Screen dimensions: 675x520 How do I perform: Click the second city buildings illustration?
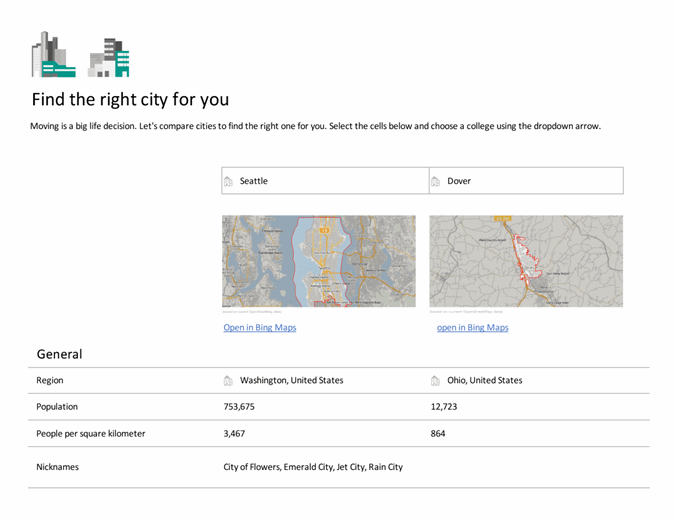tap(108, 59)
